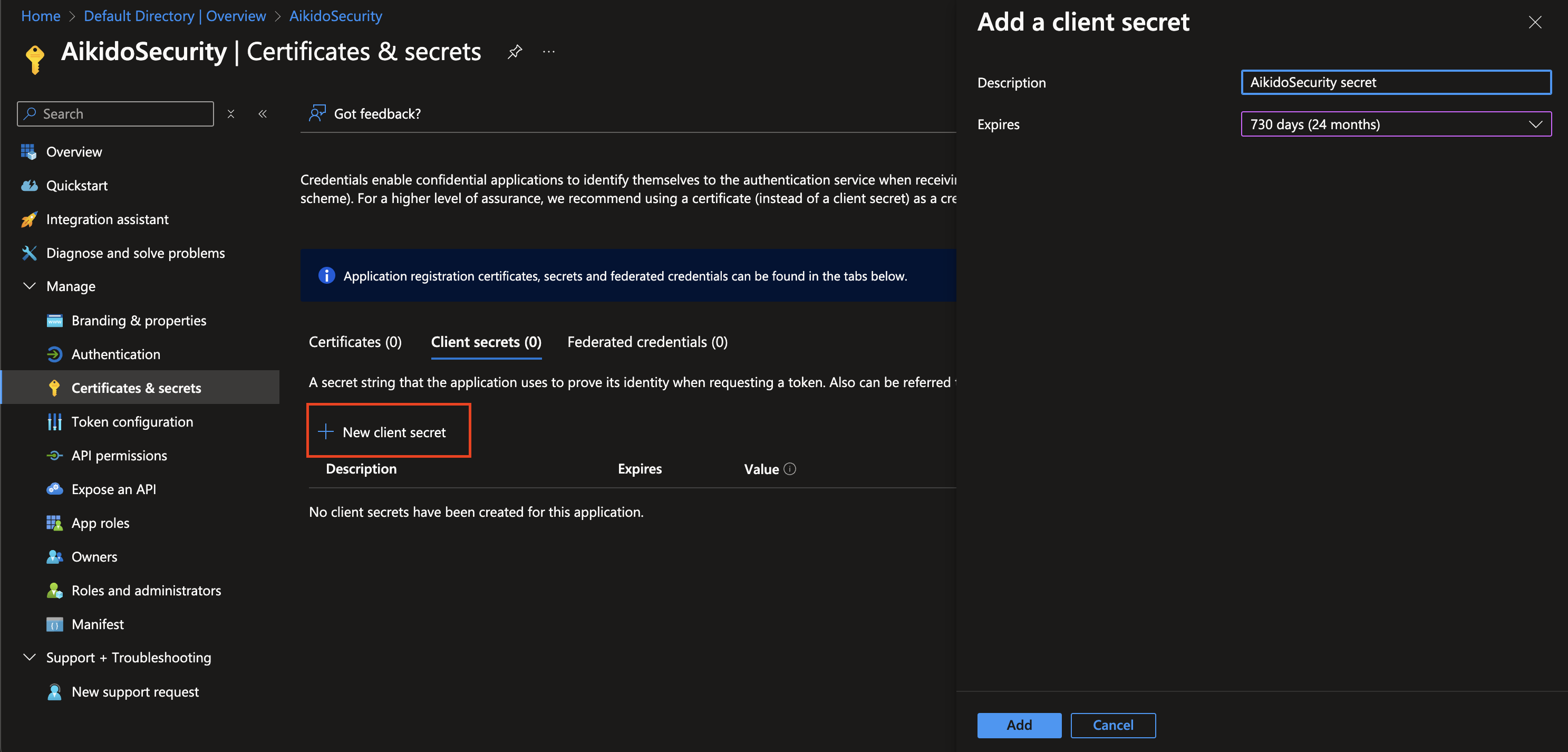Click the Overview grid icon

pos(28,152)
